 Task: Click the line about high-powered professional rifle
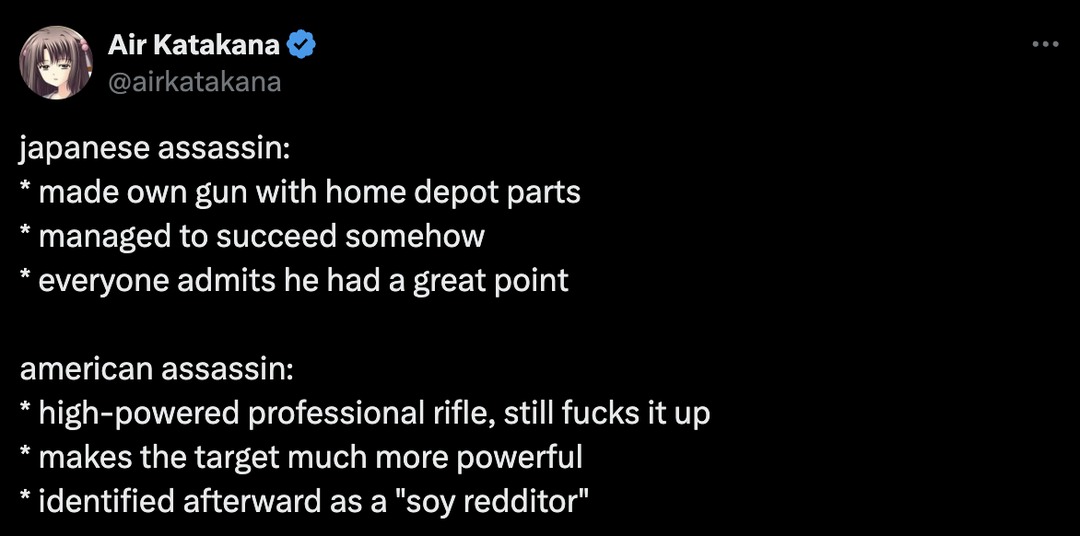click(x=364, y=413)
